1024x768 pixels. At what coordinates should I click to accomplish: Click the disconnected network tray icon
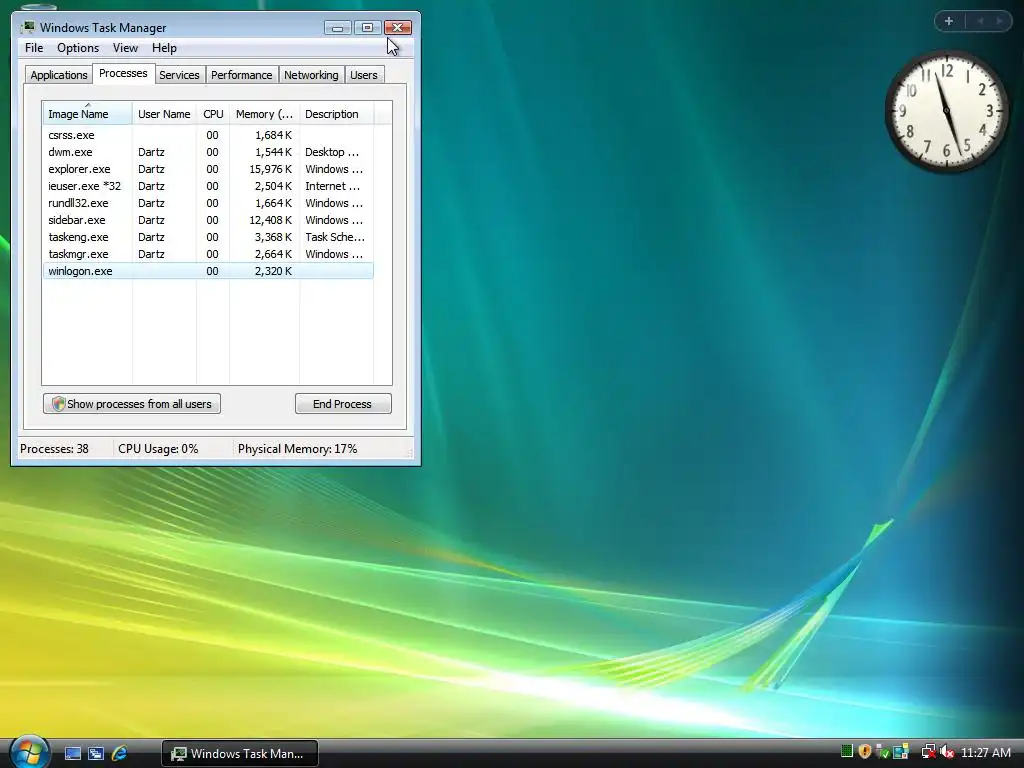coord(929,752)
